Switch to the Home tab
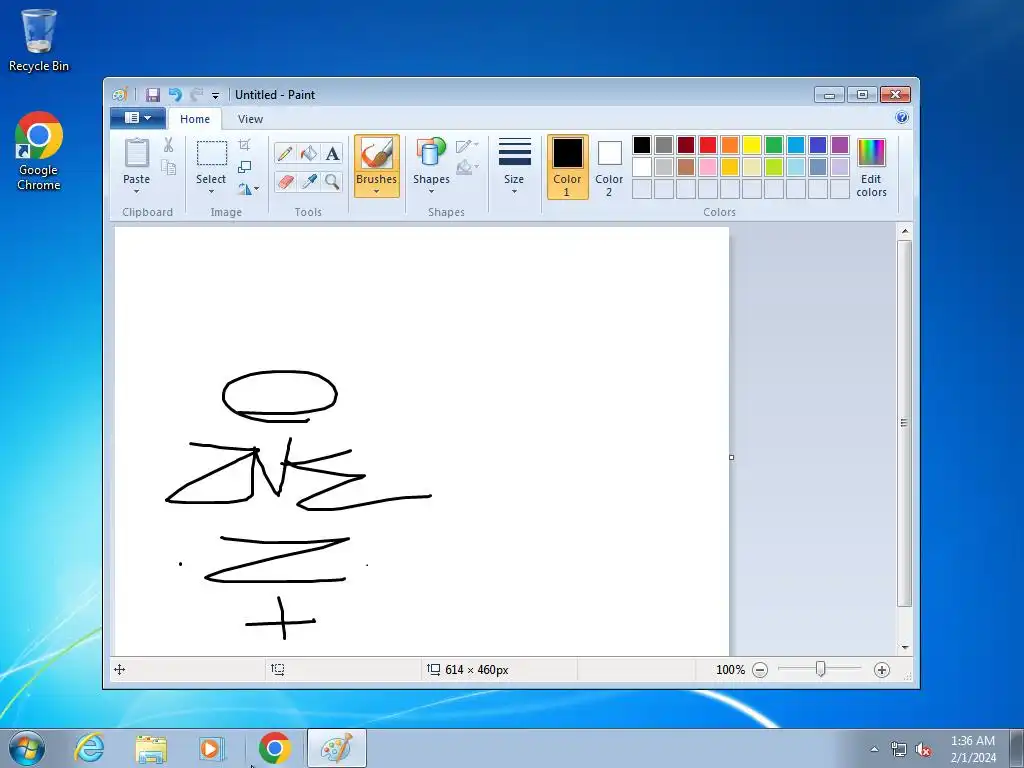 (x=195, y=119)
